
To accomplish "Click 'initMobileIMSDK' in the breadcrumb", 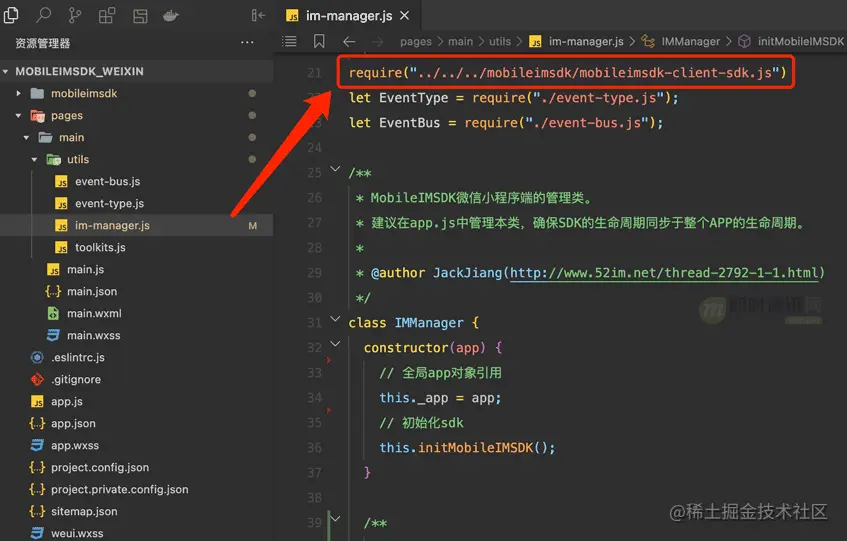I will point(800,42).
